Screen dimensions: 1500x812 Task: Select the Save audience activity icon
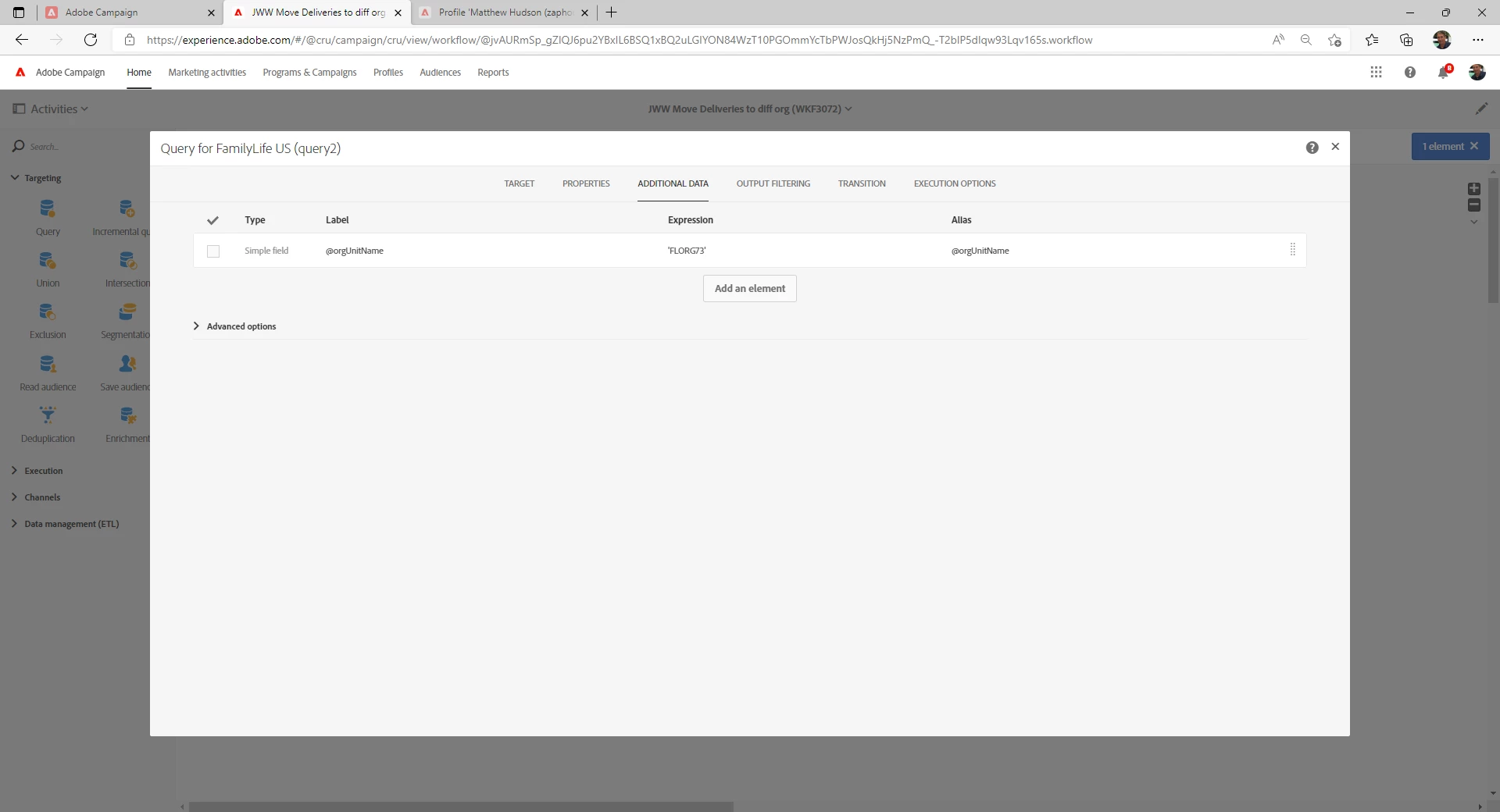click(127, 364)
